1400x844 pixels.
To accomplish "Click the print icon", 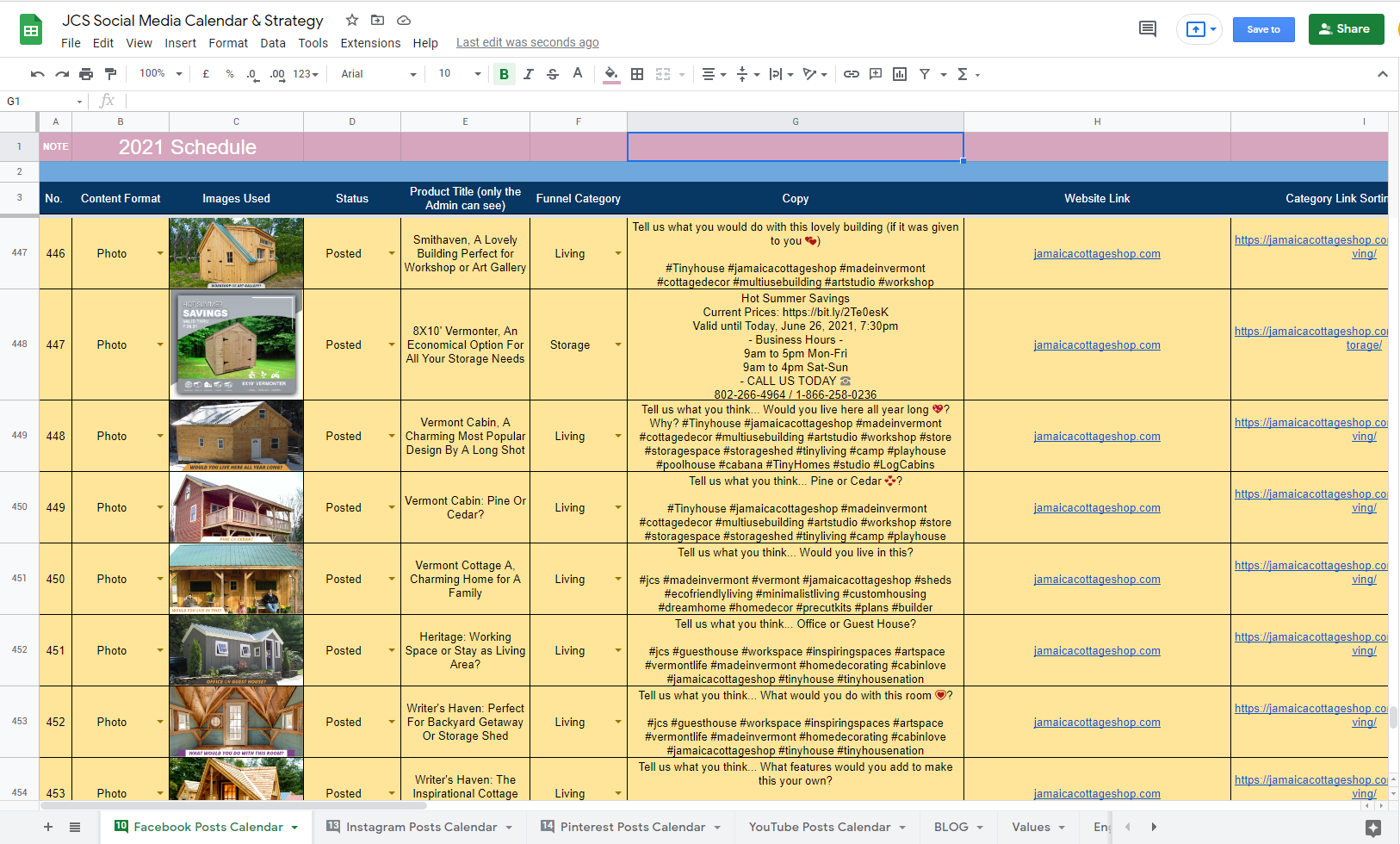I will (x=86, y=74).
